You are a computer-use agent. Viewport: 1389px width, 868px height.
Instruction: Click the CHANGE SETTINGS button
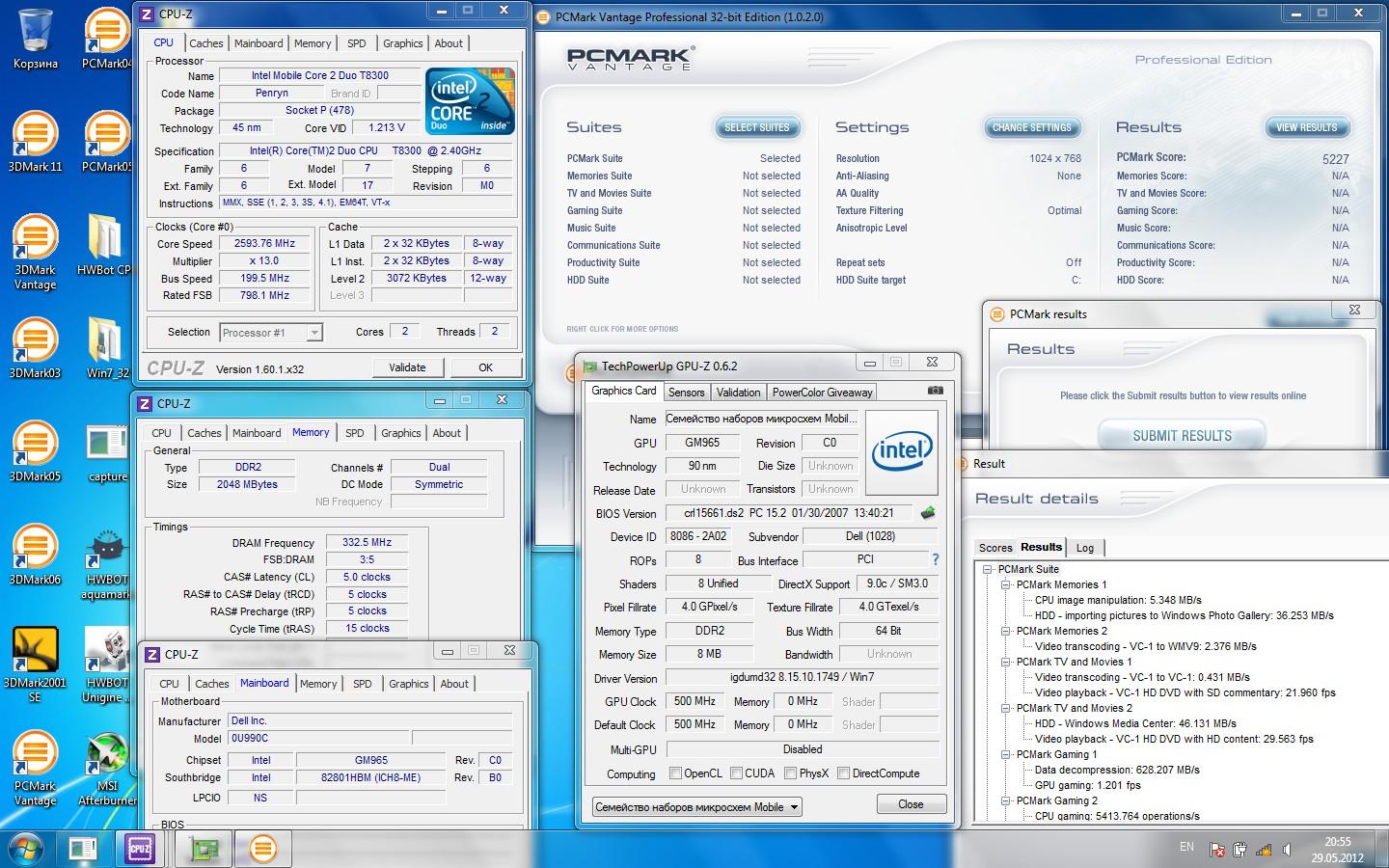[1031, 127]
